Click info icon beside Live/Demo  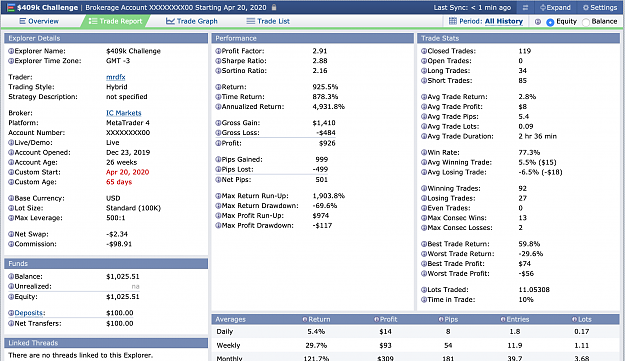point(11,143)
